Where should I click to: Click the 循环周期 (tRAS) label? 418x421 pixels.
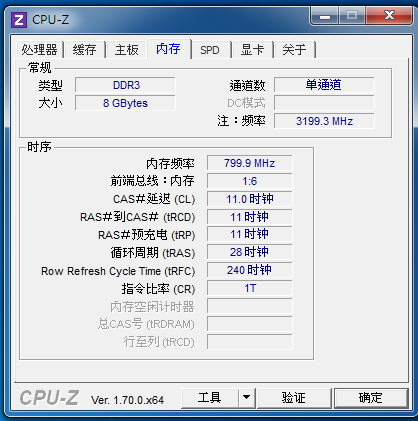[153, 253]
